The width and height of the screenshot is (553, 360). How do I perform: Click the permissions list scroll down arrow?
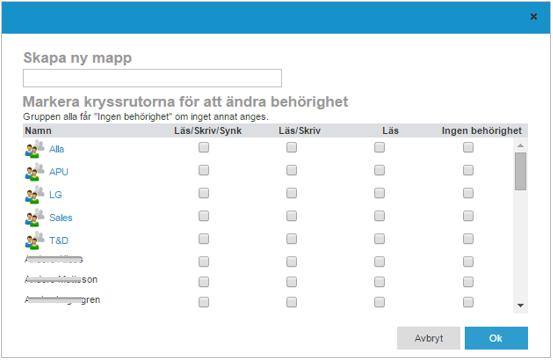click(x=521, y=306)
